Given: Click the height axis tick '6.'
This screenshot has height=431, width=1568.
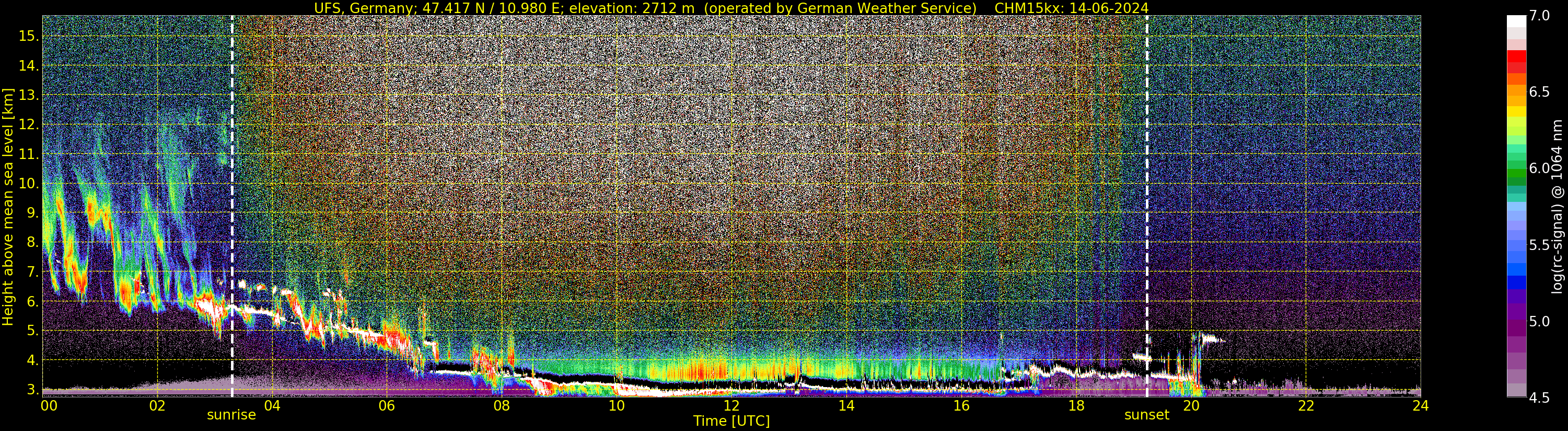Looking at the screenshot, I should point(33,302).
